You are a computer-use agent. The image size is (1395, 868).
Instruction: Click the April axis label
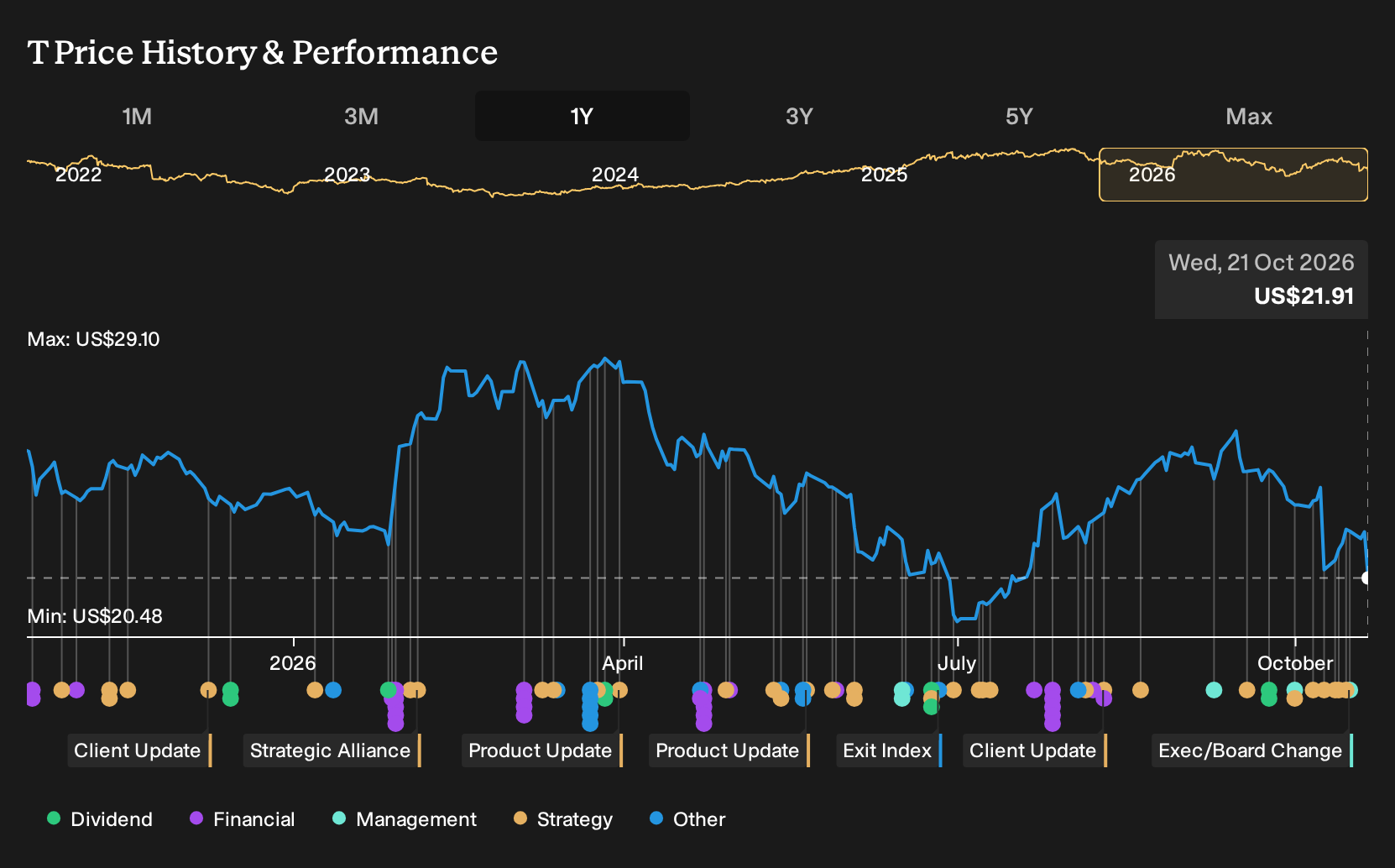[x=623, y=663]
